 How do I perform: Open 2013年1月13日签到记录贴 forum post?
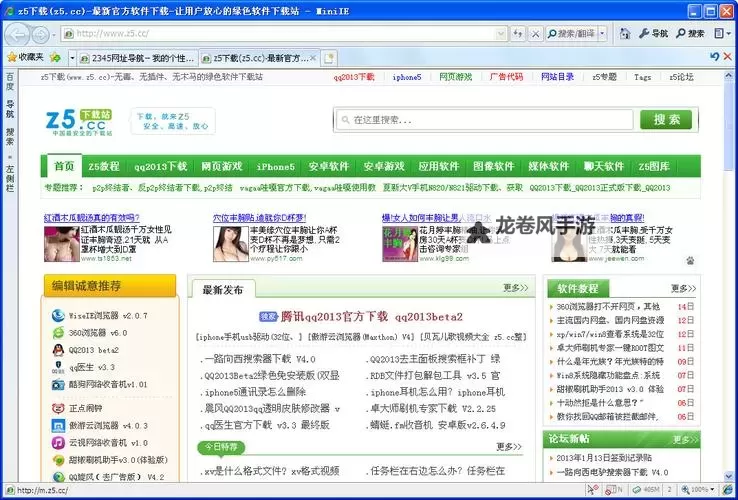tap(604, 458)
